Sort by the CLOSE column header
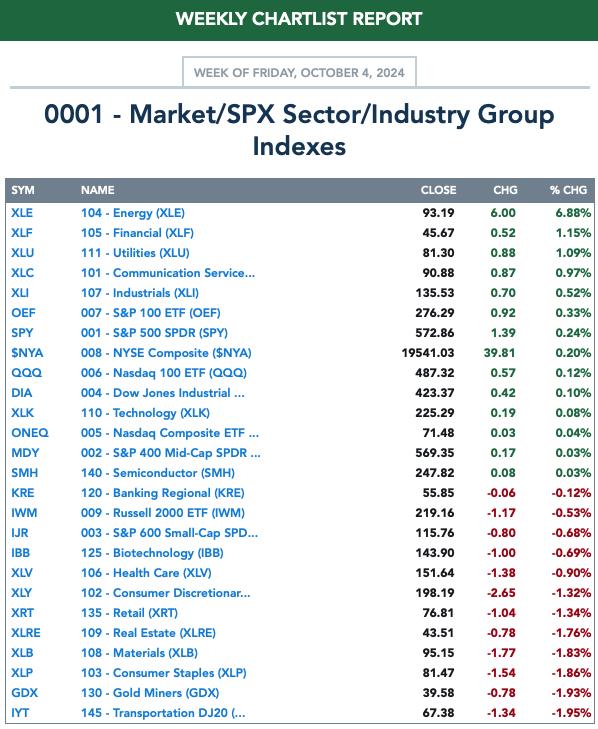The width and height of the screenshot is (598, 729). pyautogui.click(x=438, y=190)
